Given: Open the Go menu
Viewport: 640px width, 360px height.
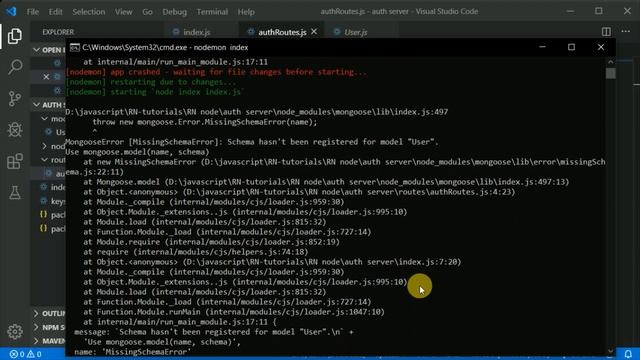Looking at the screenshot, I should point(147,12).
